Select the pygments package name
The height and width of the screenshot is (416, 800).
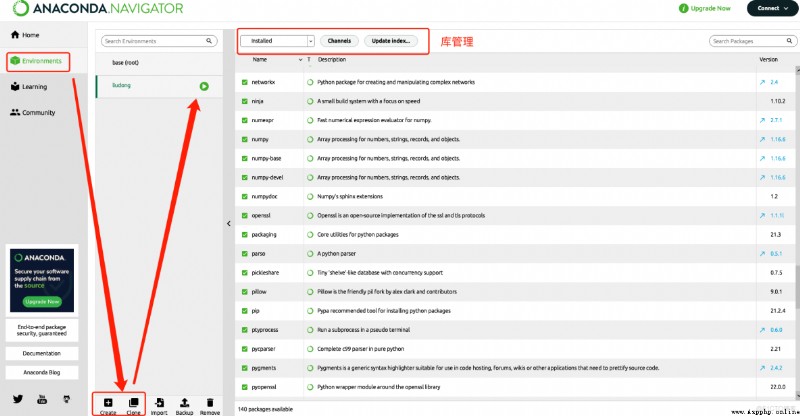pos(264,368)
